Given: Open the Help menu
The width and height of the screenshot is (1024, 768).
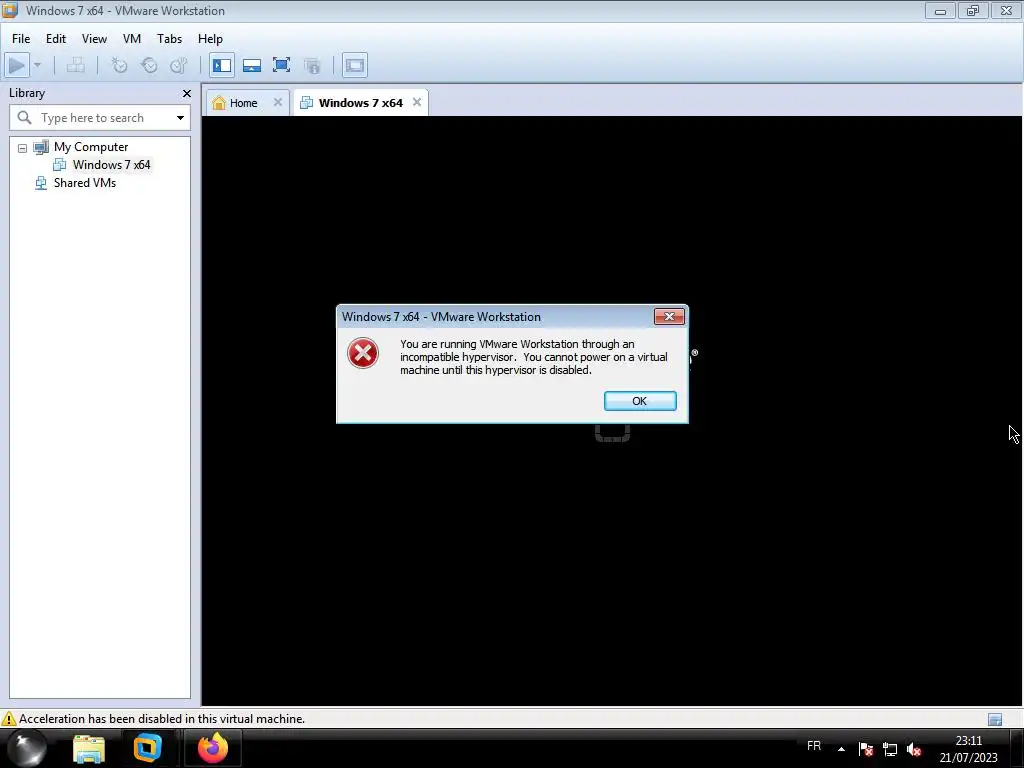Looking at the screenshot, I should pos(210,39).
